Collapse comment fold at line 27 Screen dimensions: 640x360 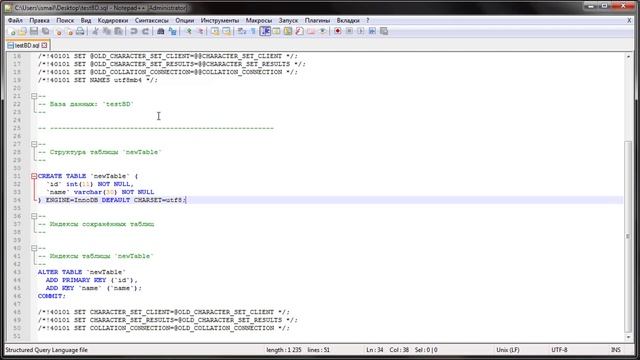coord(34,144)
